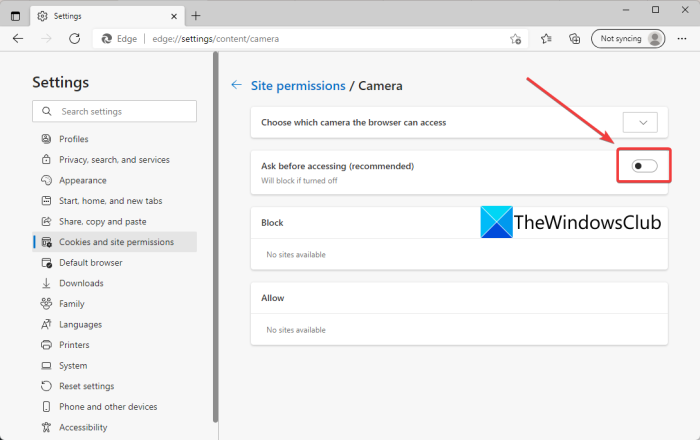Viewport: 700px width, 440px height.
Task: Open Appearance settings
Action: 83,180
